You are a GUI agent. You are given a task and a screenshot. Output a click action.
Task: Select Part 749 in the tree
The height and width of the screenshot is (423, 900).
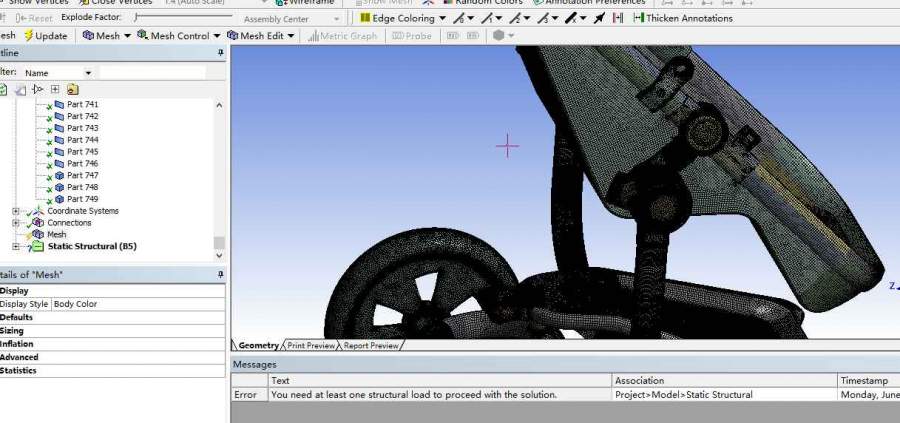click(82, 199)
